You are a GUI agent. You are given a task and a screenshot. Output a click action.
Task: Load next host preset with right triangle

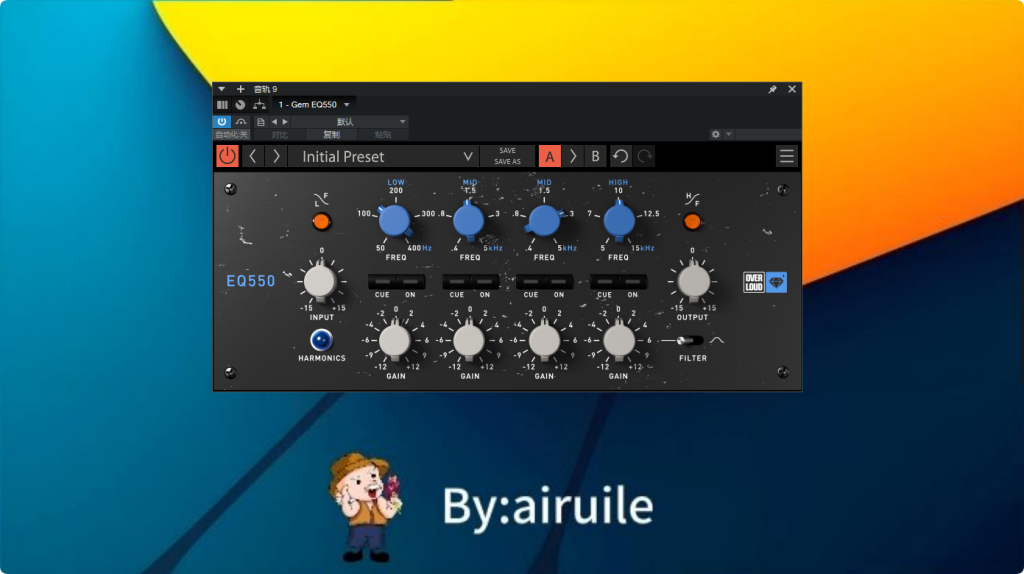(x=285, y=122)
